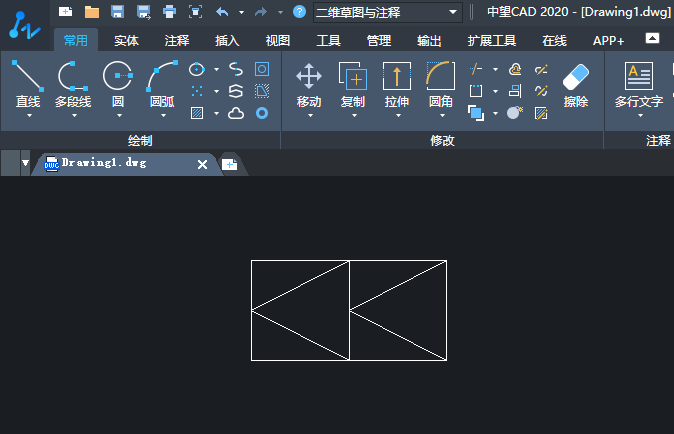Screen dimensions: 674x434
Task: Switch to the 管理 ribbon tab
Action: (x=379, y=41)
